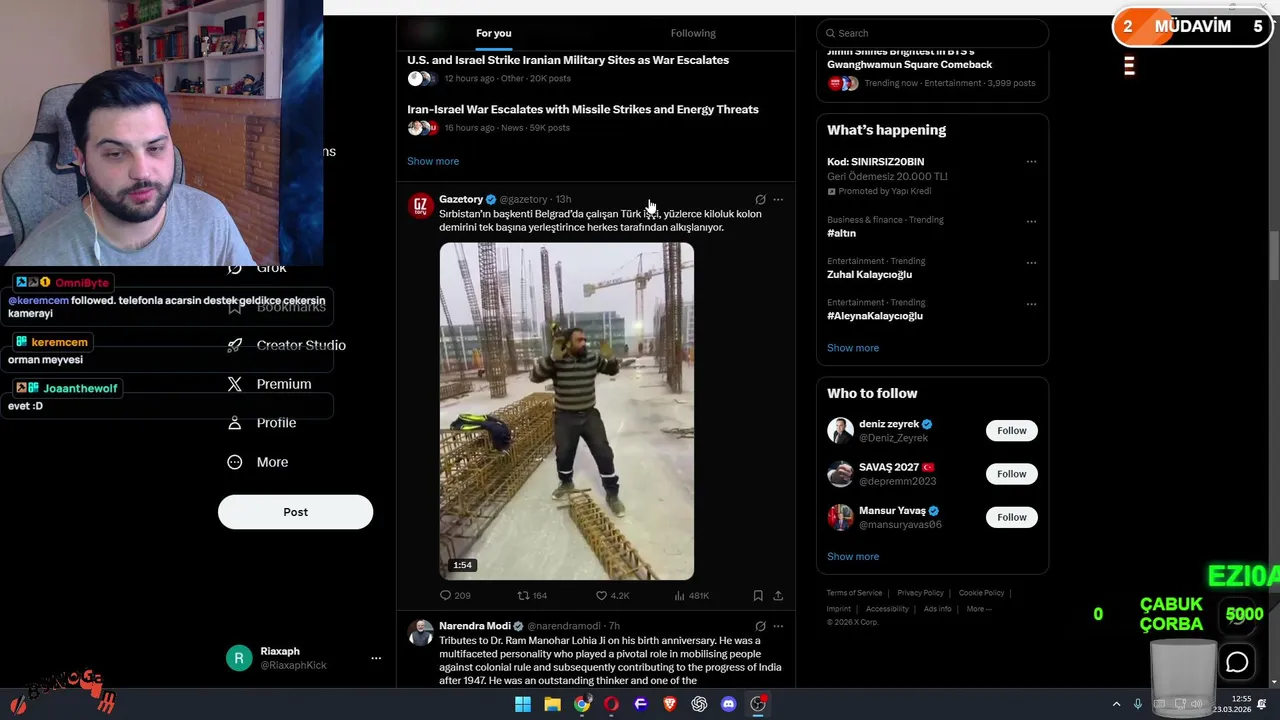Click the reply icon with 209 replies
The height and width of the screenshot is (720, 1280).
tap(446, 595)
